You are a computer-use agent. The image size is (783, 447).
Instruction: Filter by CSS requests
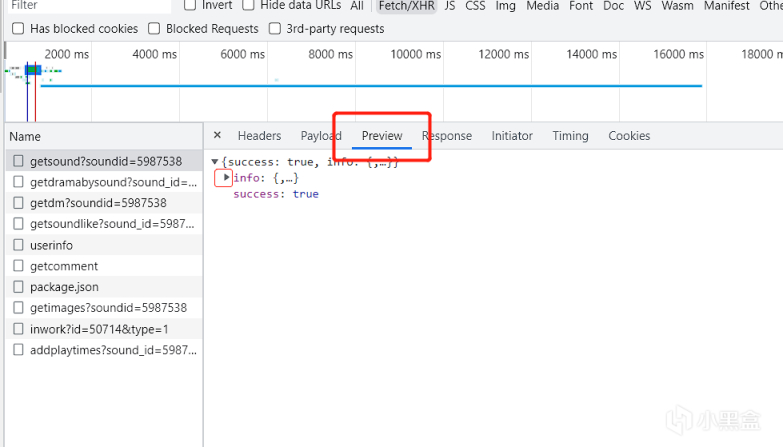point(475,5)
